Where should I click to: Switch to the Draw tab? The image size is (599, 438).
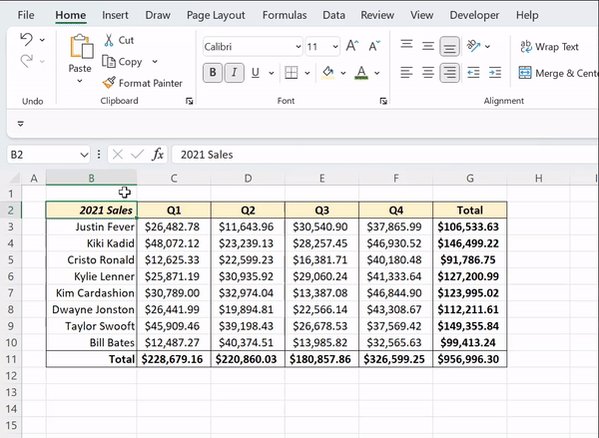[x=158, y=15]
